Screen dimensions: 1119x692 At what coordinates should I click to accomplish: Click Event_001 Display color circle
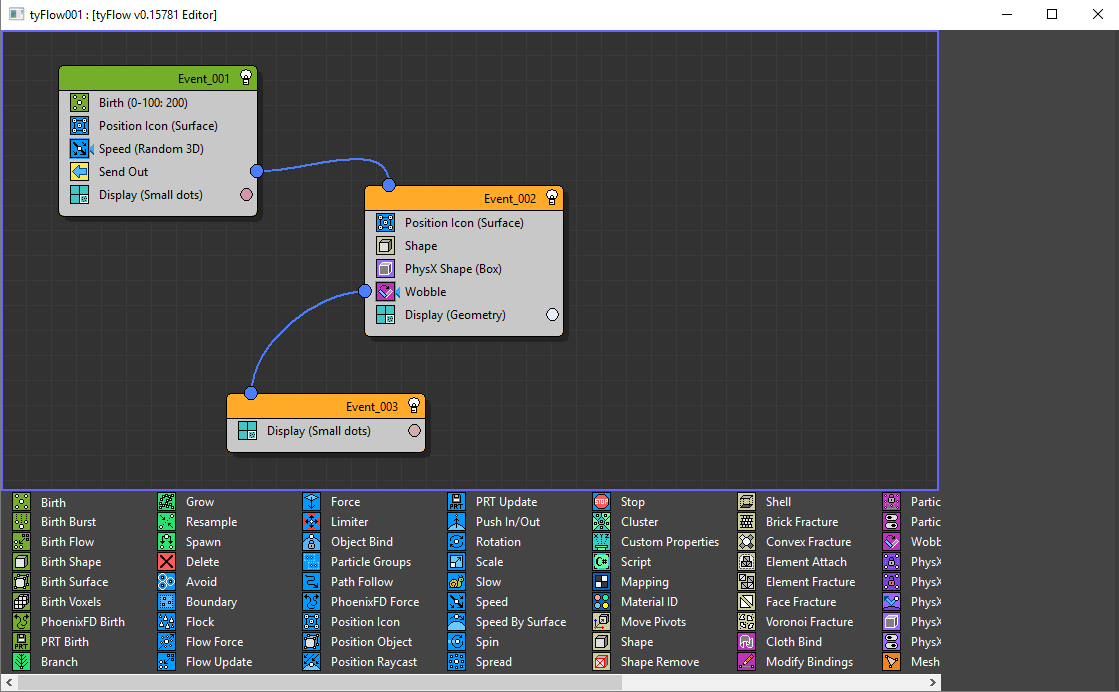(x=246, y=195)
